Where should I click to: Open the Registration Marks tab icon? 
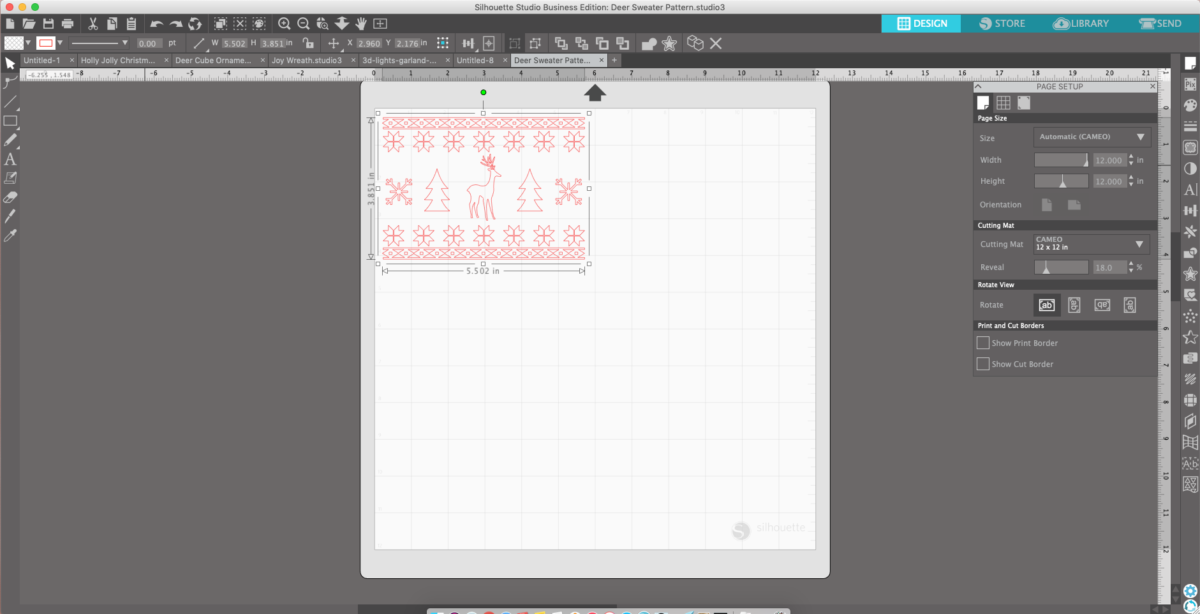(1023, 102)
